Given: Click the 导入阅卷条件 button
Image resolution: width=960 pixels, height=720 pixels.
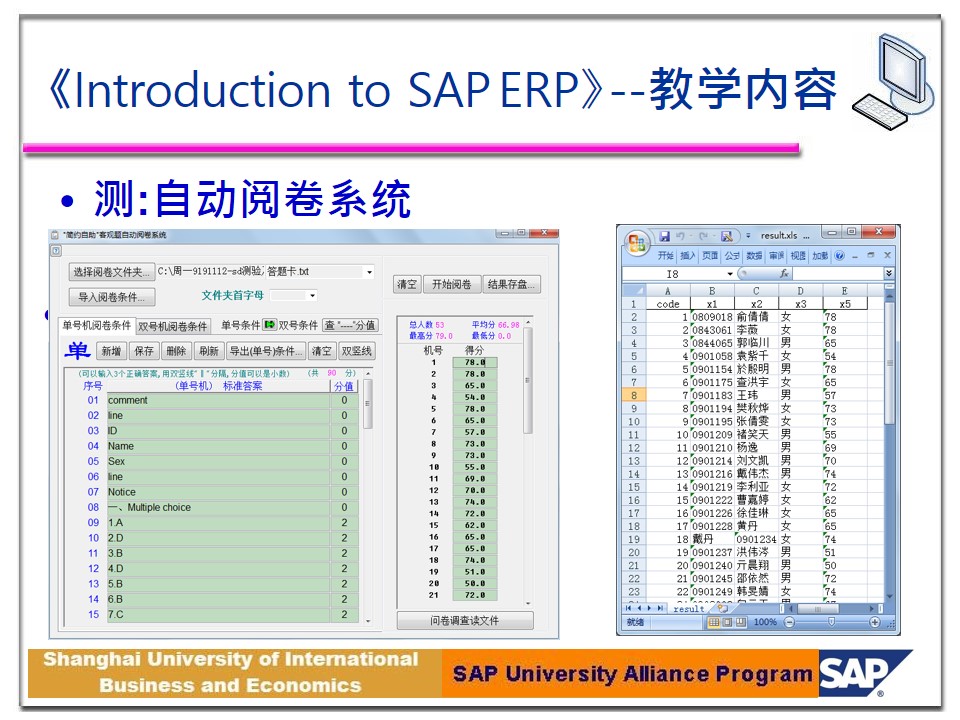Looking at the screenshot, I should pyautogui.click(x=112, y=297).
